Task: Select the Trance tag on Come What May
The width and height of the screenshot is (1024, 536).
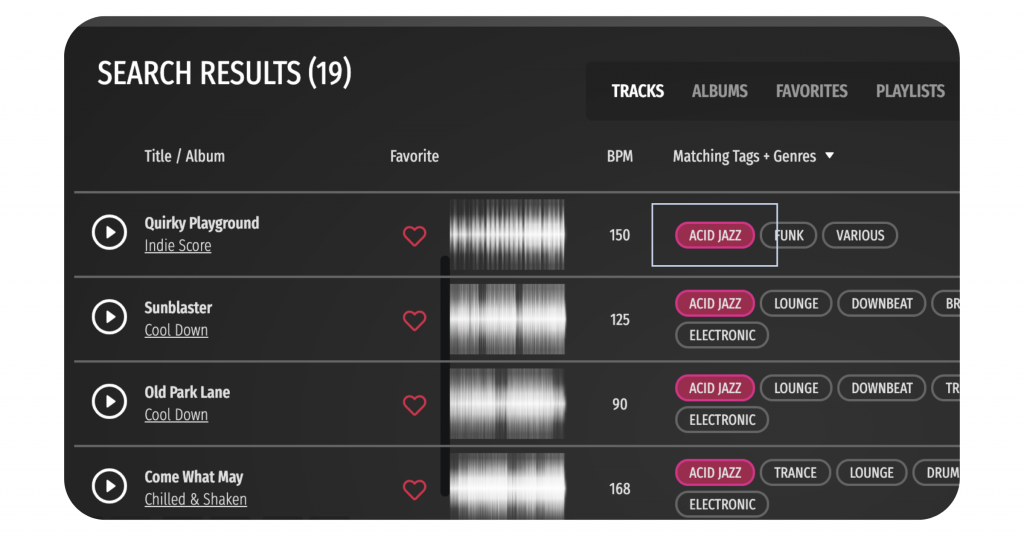Action: point(795,473)
